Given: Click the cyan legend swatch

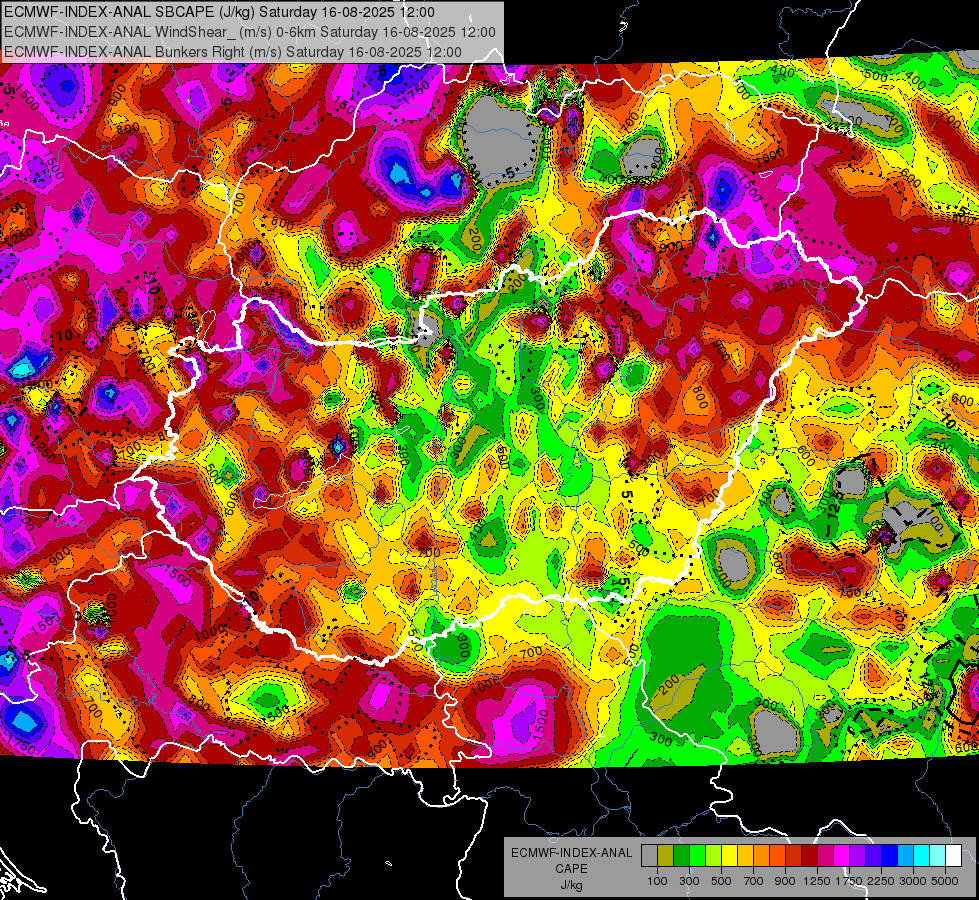Looking at the screenshot, I should pos(922,856).
